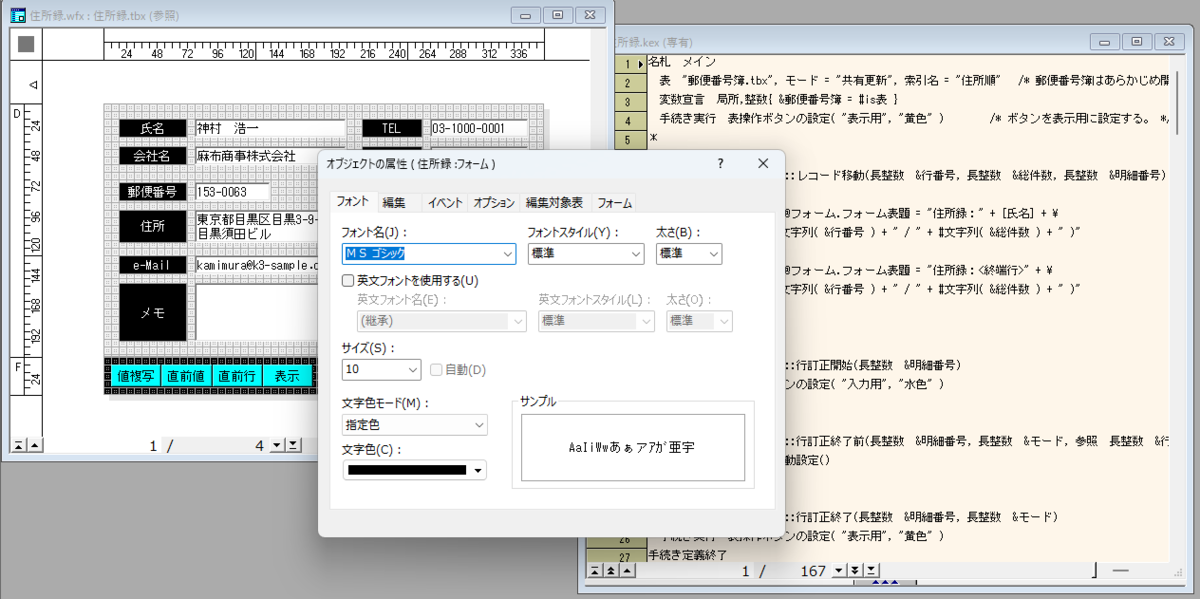This screenshot has width=1200, height=599.
Task: Toggle the 自動 font size checkbox
Action: (x=437, y=370)
